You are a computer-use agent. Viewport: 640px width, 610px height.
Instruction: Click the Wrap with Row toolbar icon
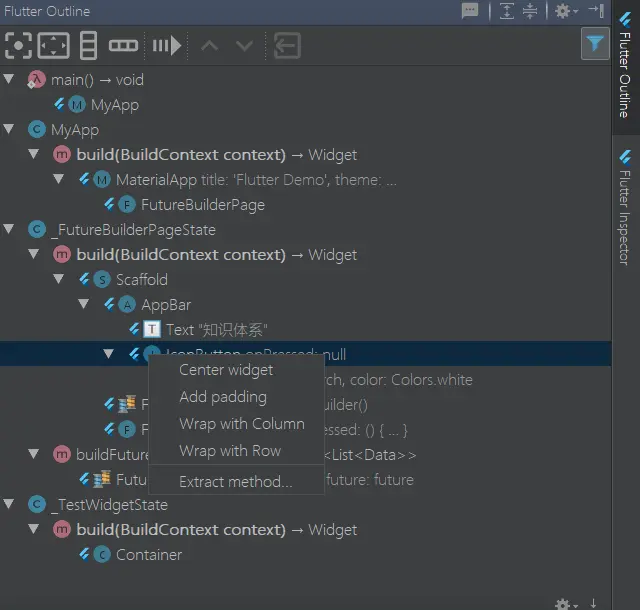(123, 45)
